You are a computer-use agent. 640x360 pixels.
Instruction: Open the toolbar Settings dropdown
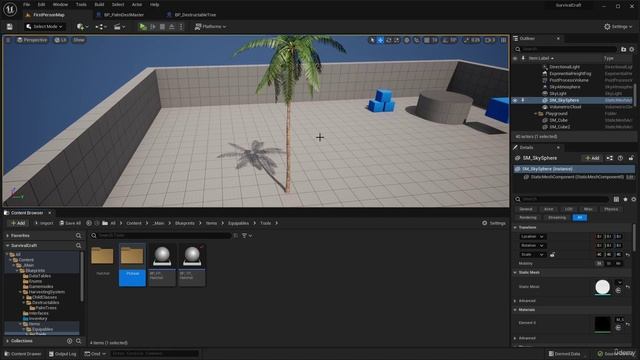618,27
